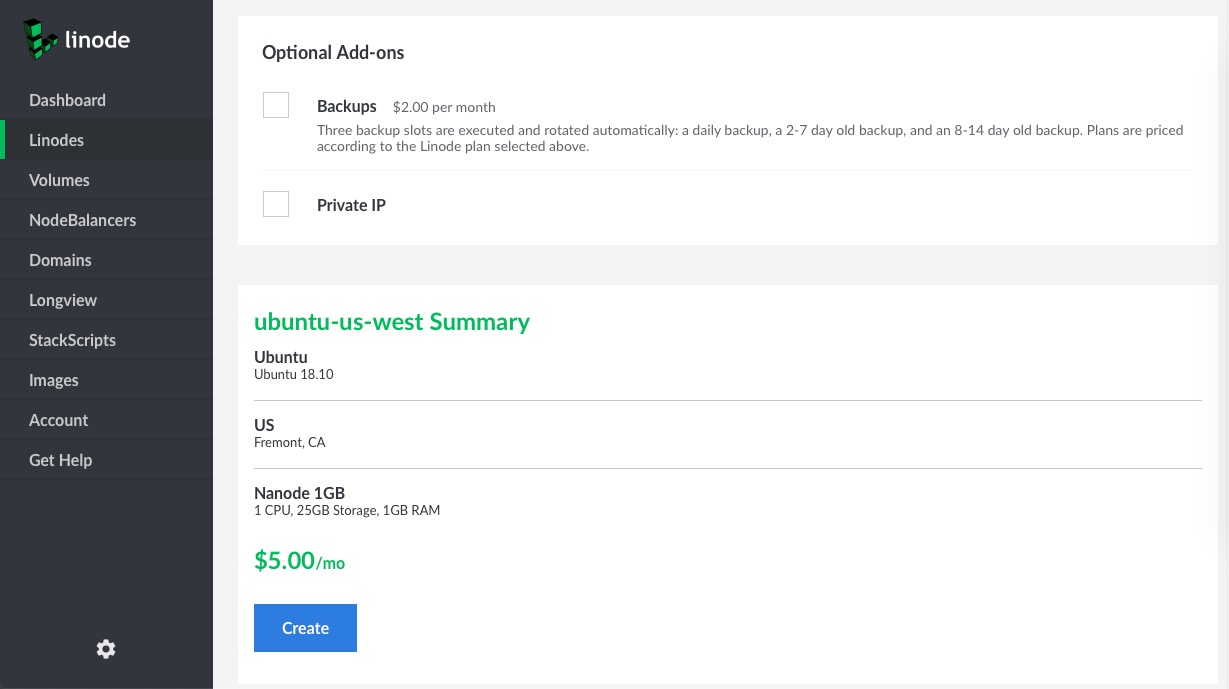This screenshot has width=1229, height=689.
Task: Click the Backups label text
Action: pyautogui.click(x=346, y=106)
